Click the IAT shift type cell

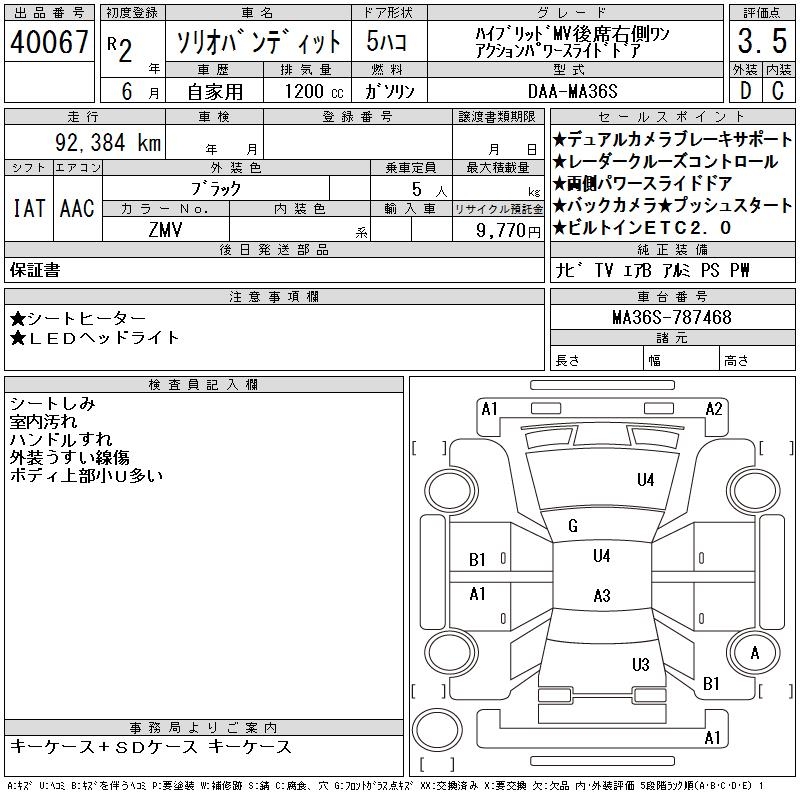(x=28, y=208)
